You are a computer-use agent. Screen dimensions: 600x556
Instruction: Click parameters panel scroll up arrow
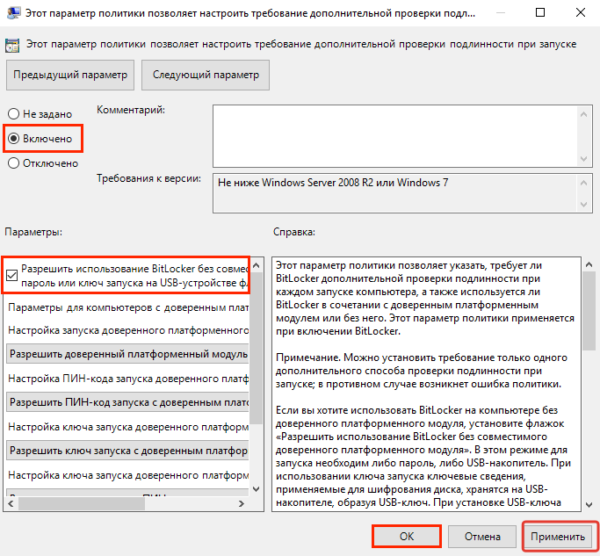[256, 265]
